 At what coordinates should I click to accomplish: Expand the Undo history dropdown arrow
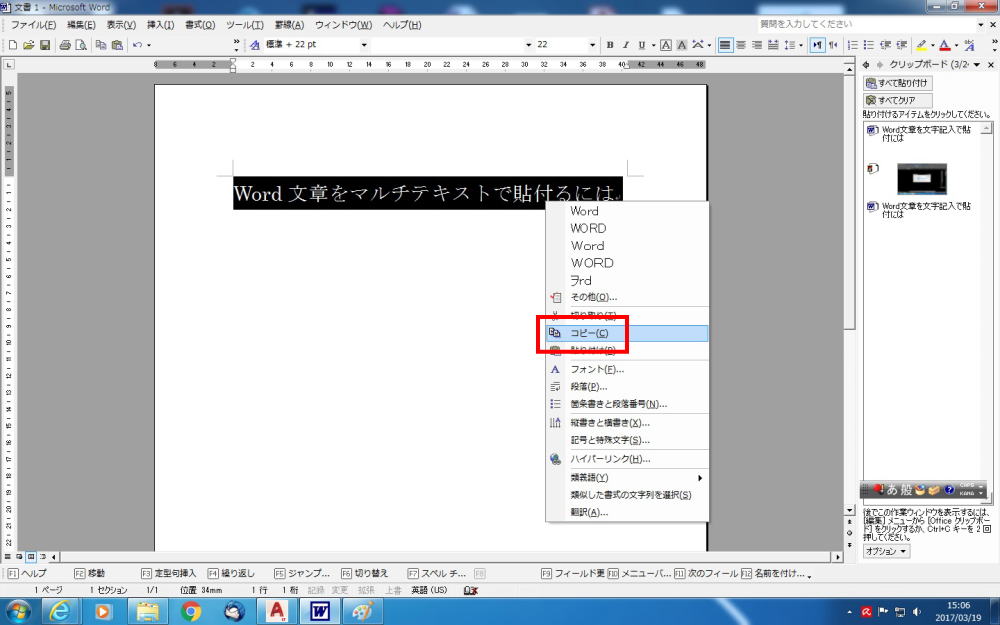point(149,45)
